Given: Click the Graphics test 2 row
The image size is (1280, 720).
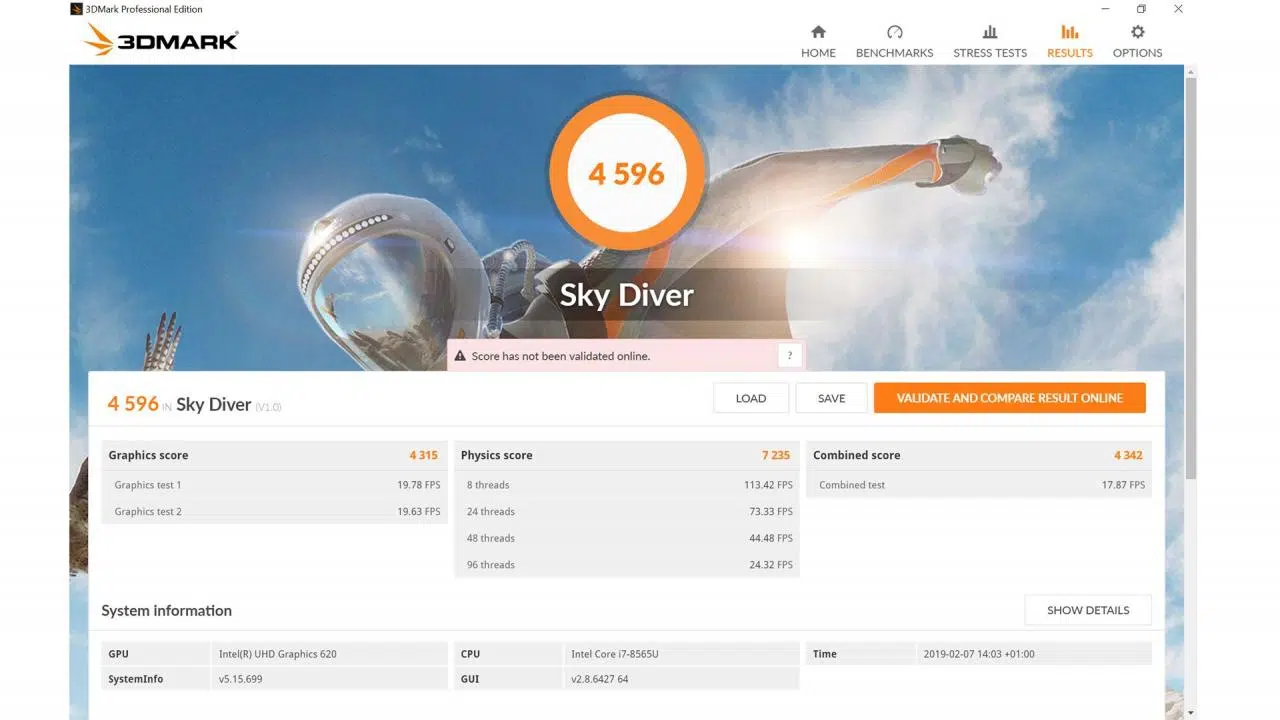Looking at the screenshot, I should click(274, 511).
